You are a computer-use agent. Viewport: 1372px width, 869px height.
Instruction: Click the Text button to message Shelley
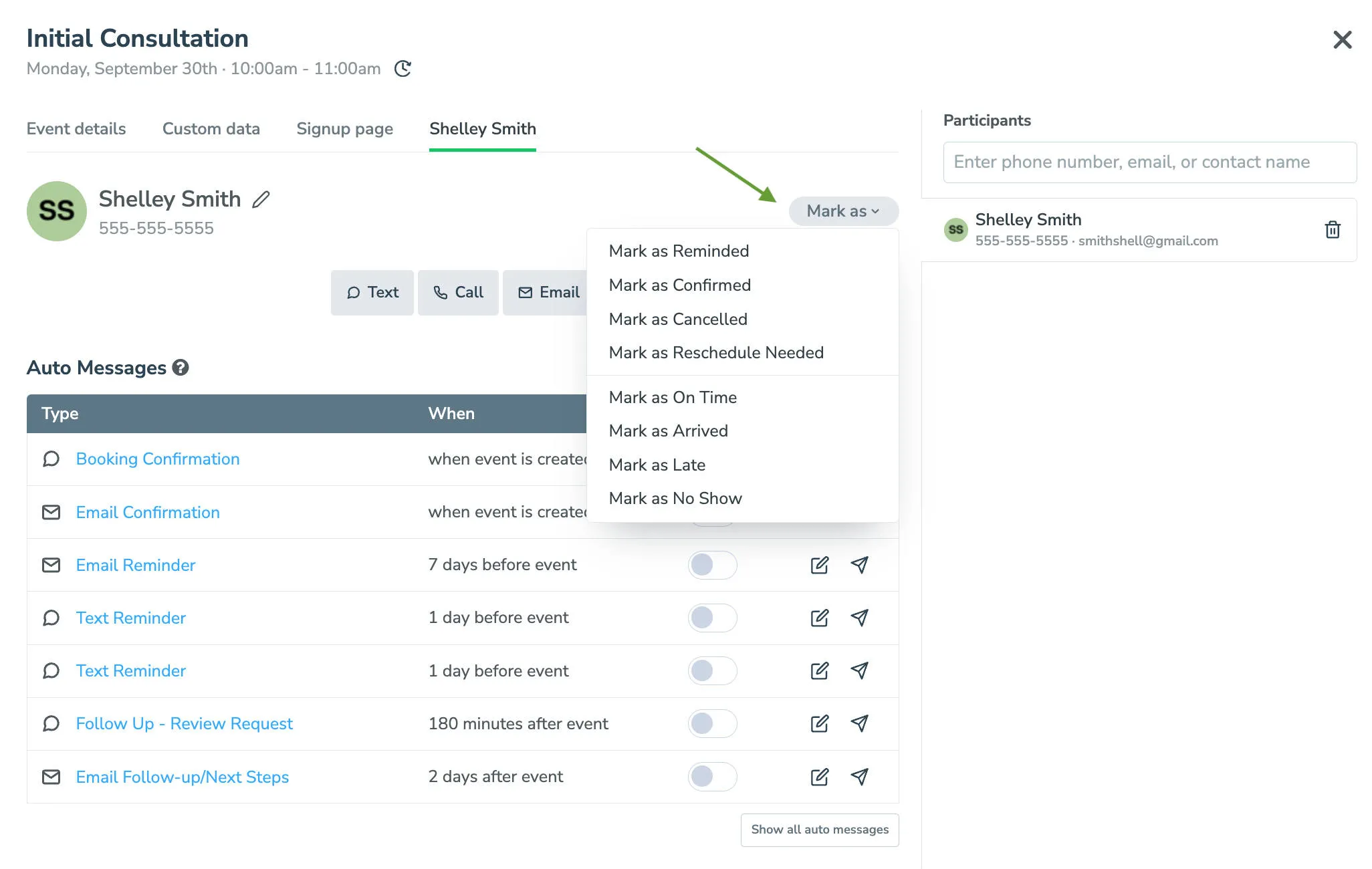(x=372, y=292)
